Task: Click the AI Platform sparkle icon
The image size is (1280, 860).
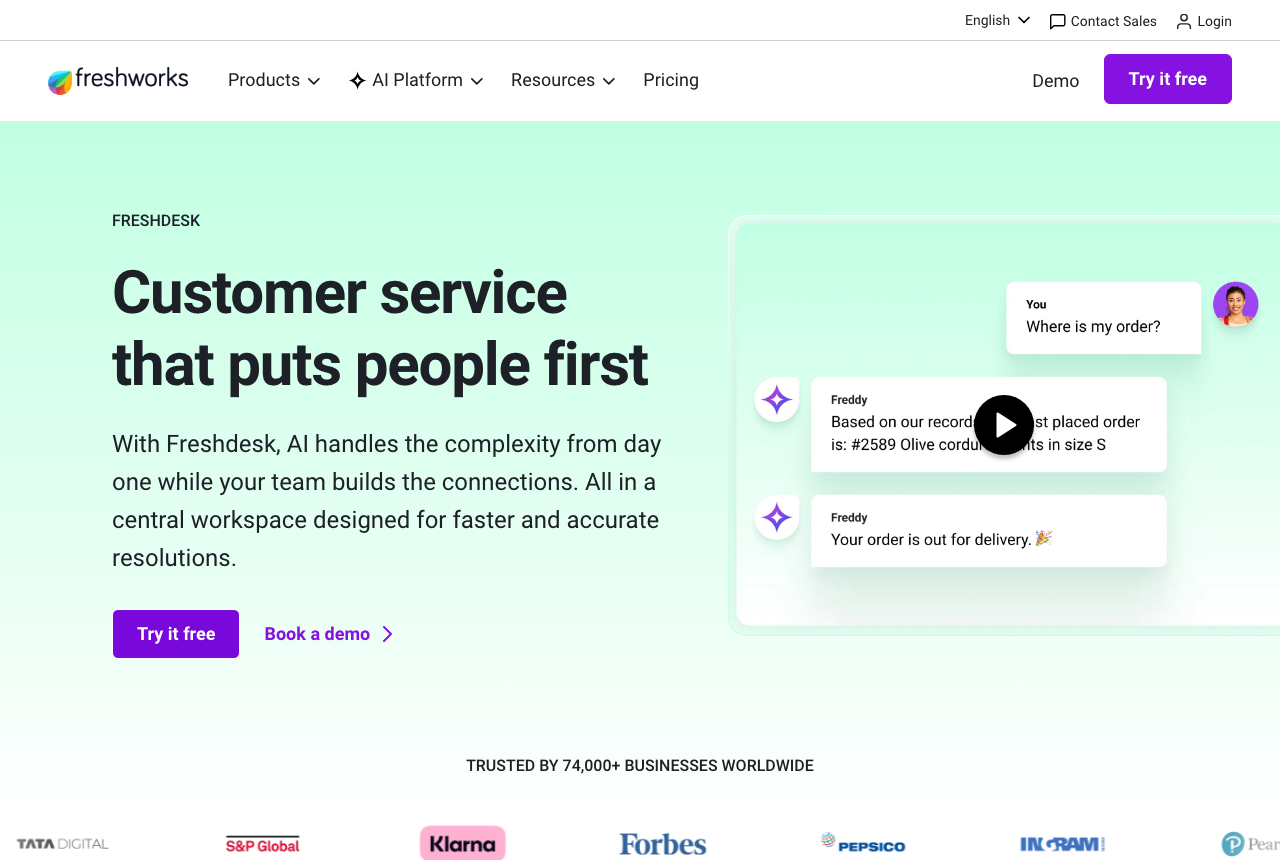Action: click(357, 80)
